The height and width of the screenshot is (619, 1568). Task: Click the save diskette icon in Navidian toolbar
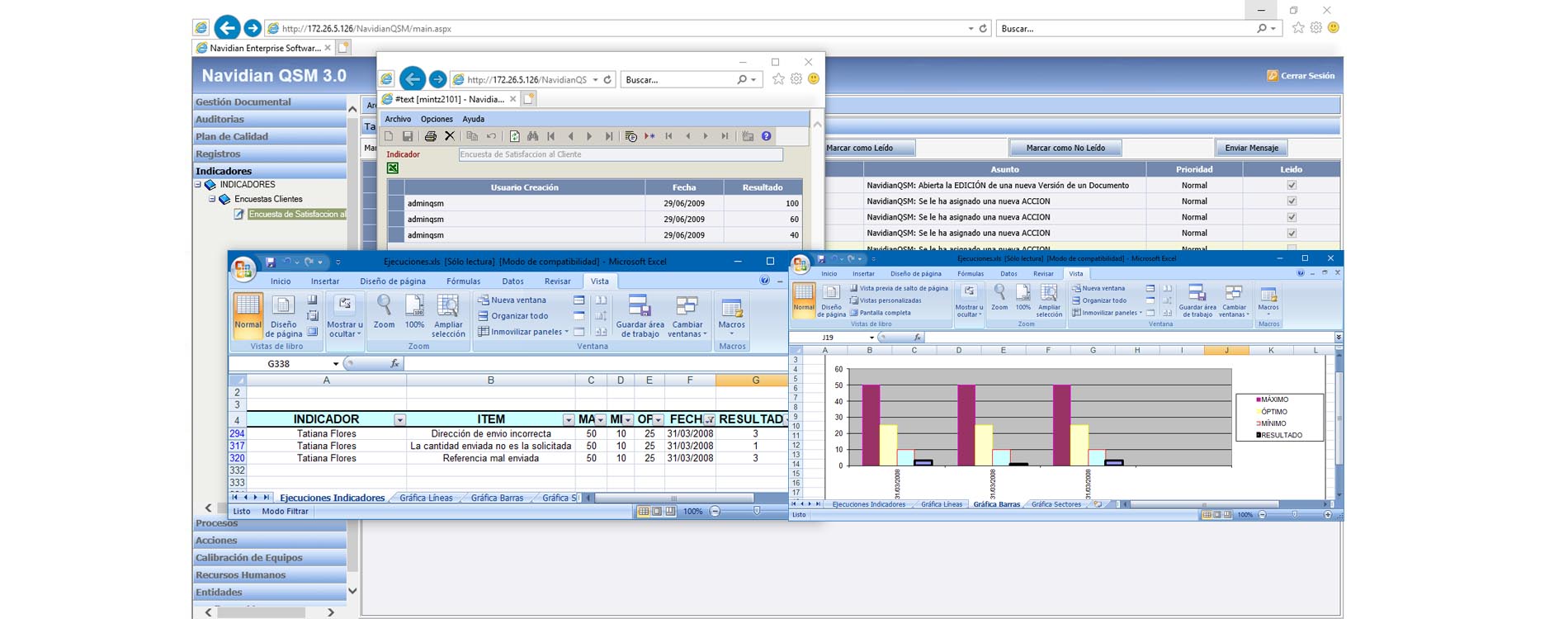pos(408,136)
